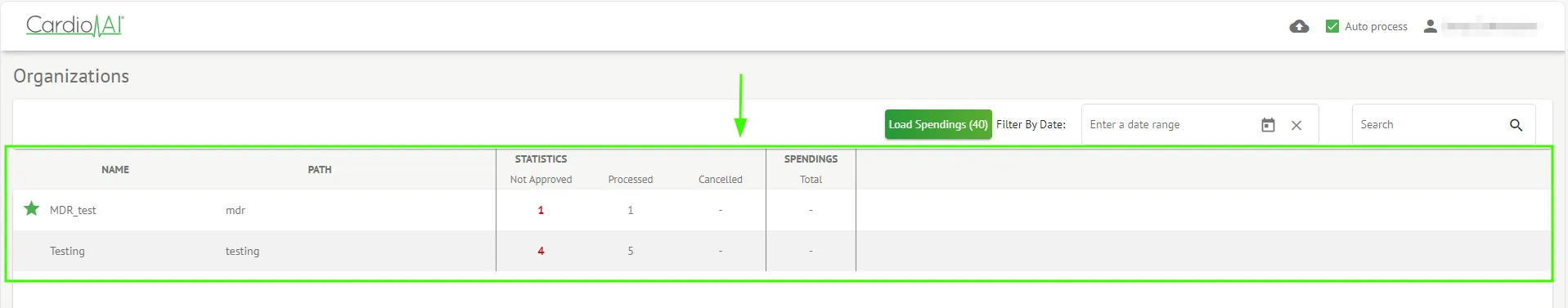This screenshot has width=1568, height=308.
Task: Sort by the NAME column header
Action: point(115,169)
